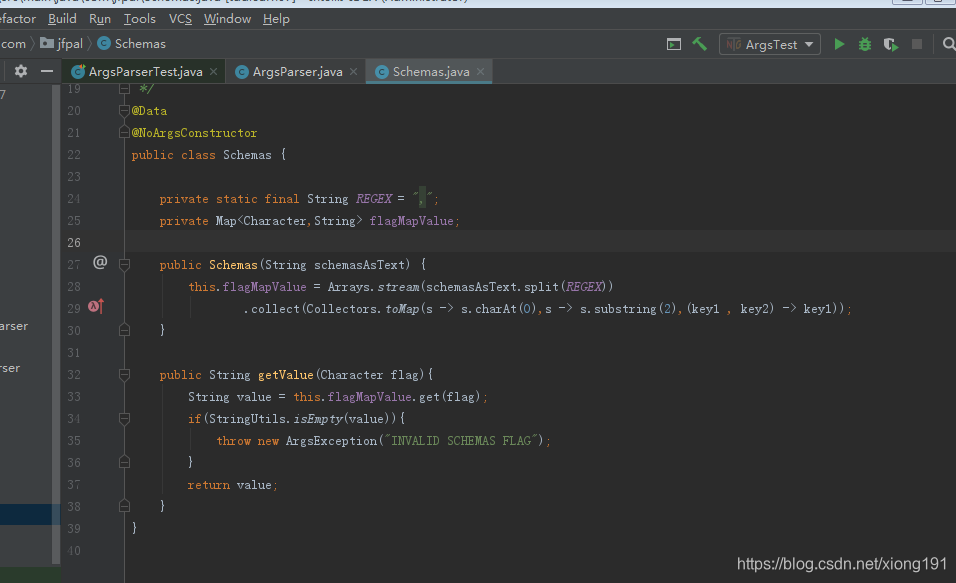956x583 pixels.
Task: Click the lambda gutter icon on line 29
Action: coord(96,306)
